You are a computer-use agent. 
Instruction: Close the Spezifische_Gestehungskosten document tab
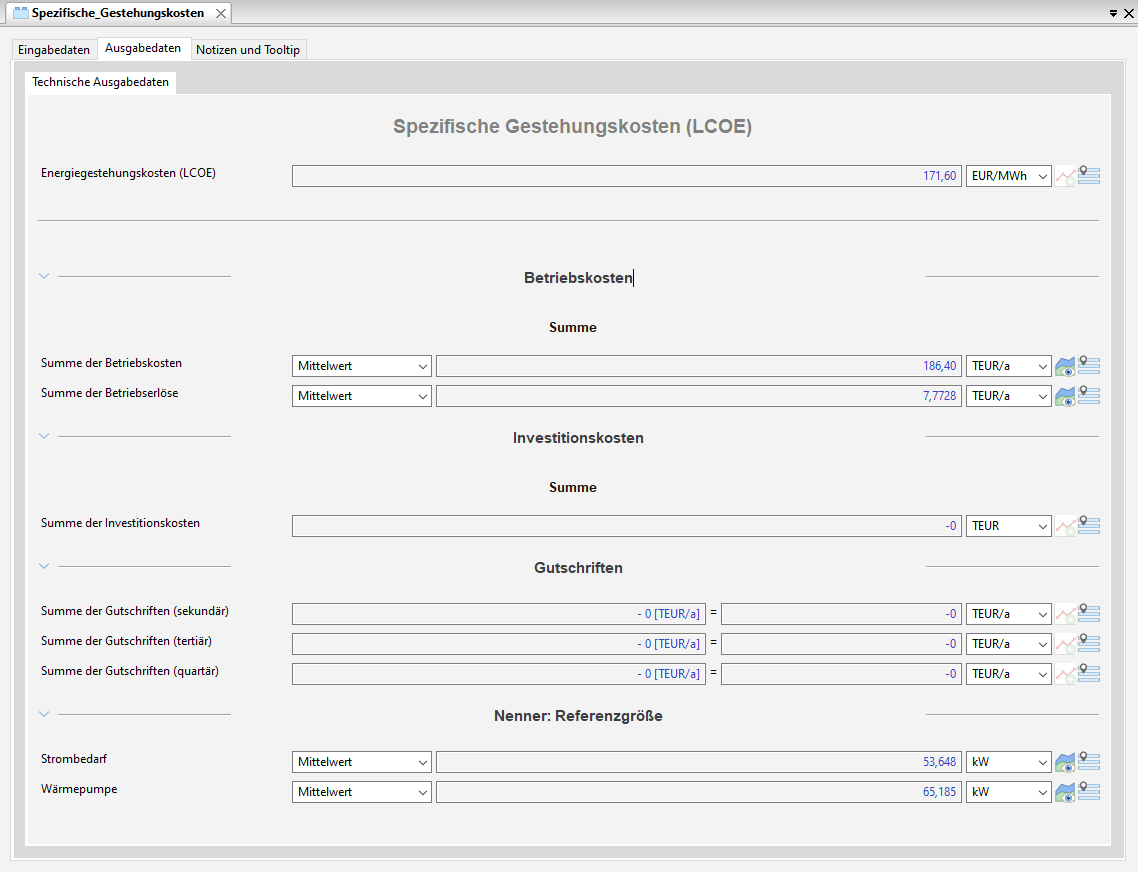pos(221,13)
